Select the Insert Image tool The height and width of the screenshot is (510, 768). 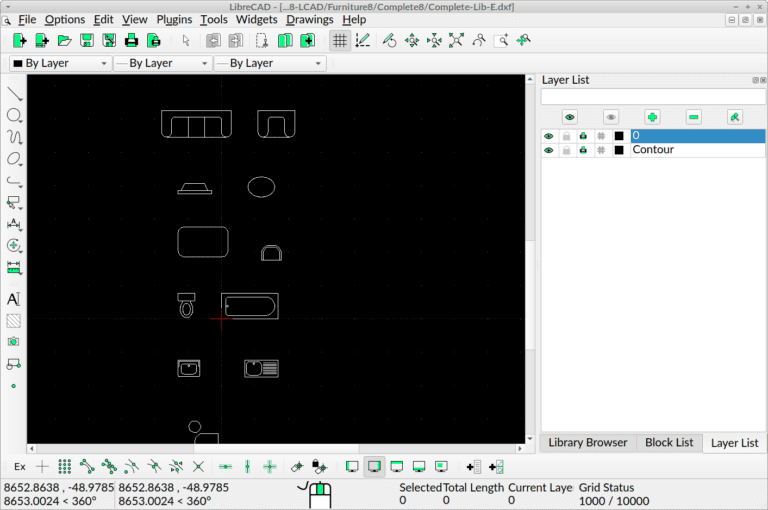pyautogui.click(x=14, y=342)
